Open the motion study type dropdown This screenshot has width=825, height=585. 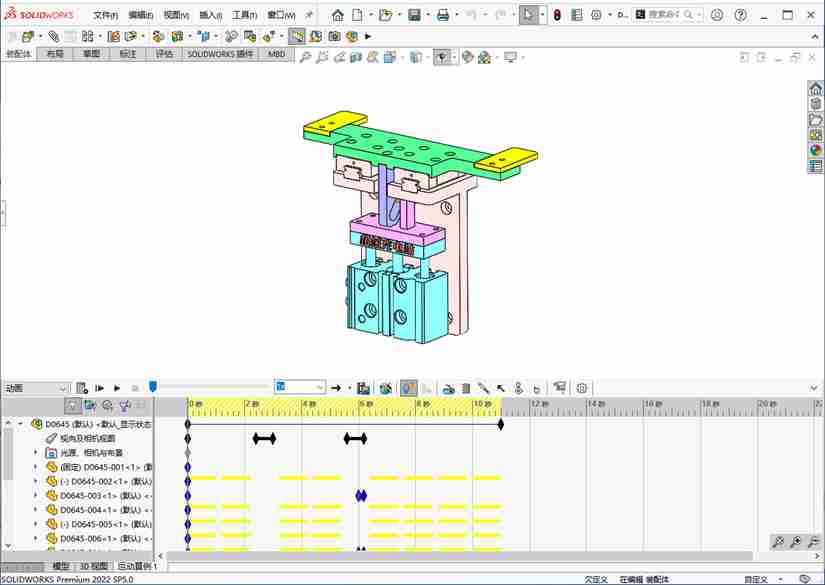(63, 388)
